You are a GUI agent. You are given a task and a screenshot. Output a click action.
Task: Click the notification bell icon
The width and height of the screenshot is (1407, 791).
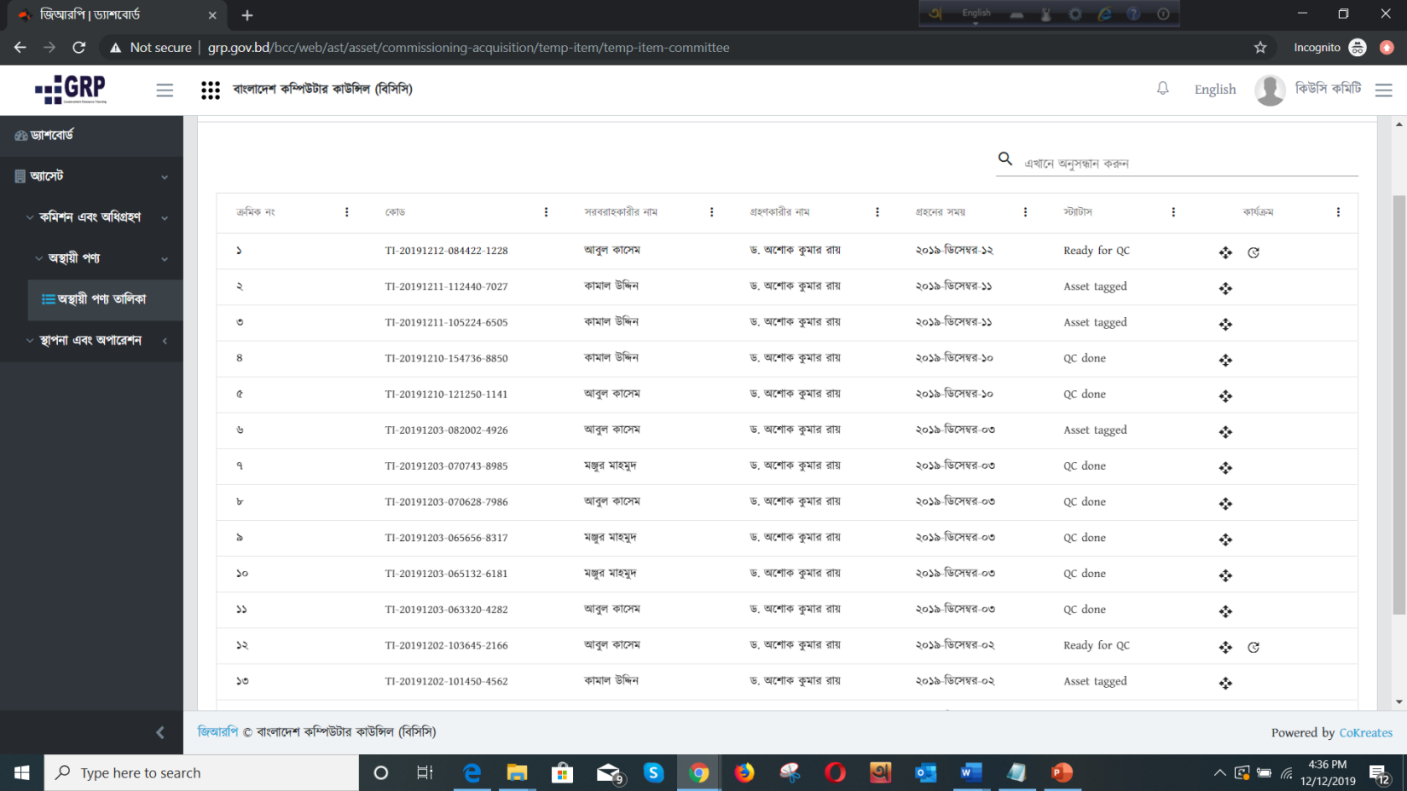coord(1162,89)
